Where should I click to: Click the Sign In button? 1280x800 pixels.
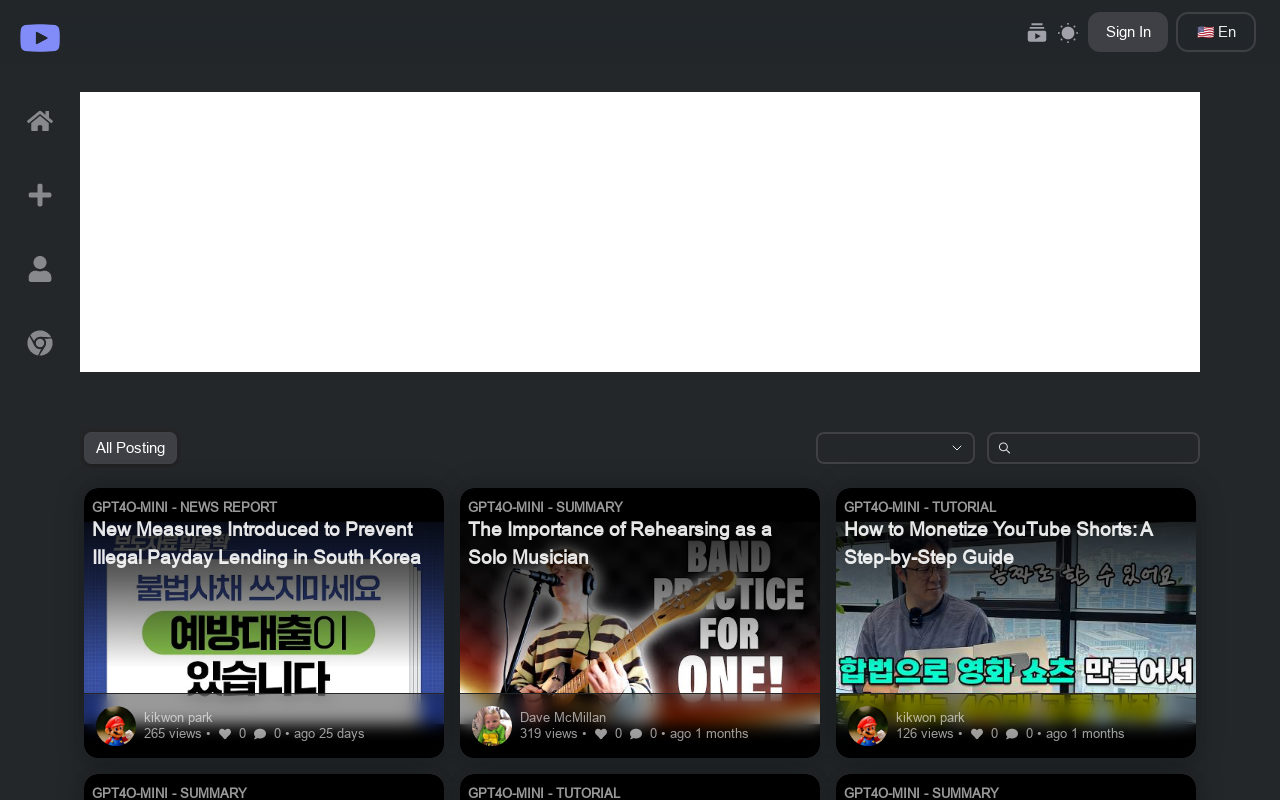[1128, 32]
